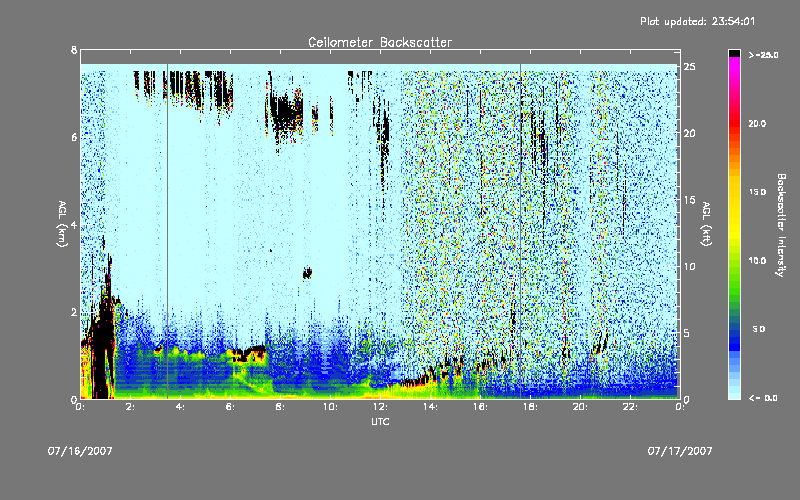Click the "Ceilometer Backscatter" plot title
Screen dimensions: 800x500
tap(380, 42)
